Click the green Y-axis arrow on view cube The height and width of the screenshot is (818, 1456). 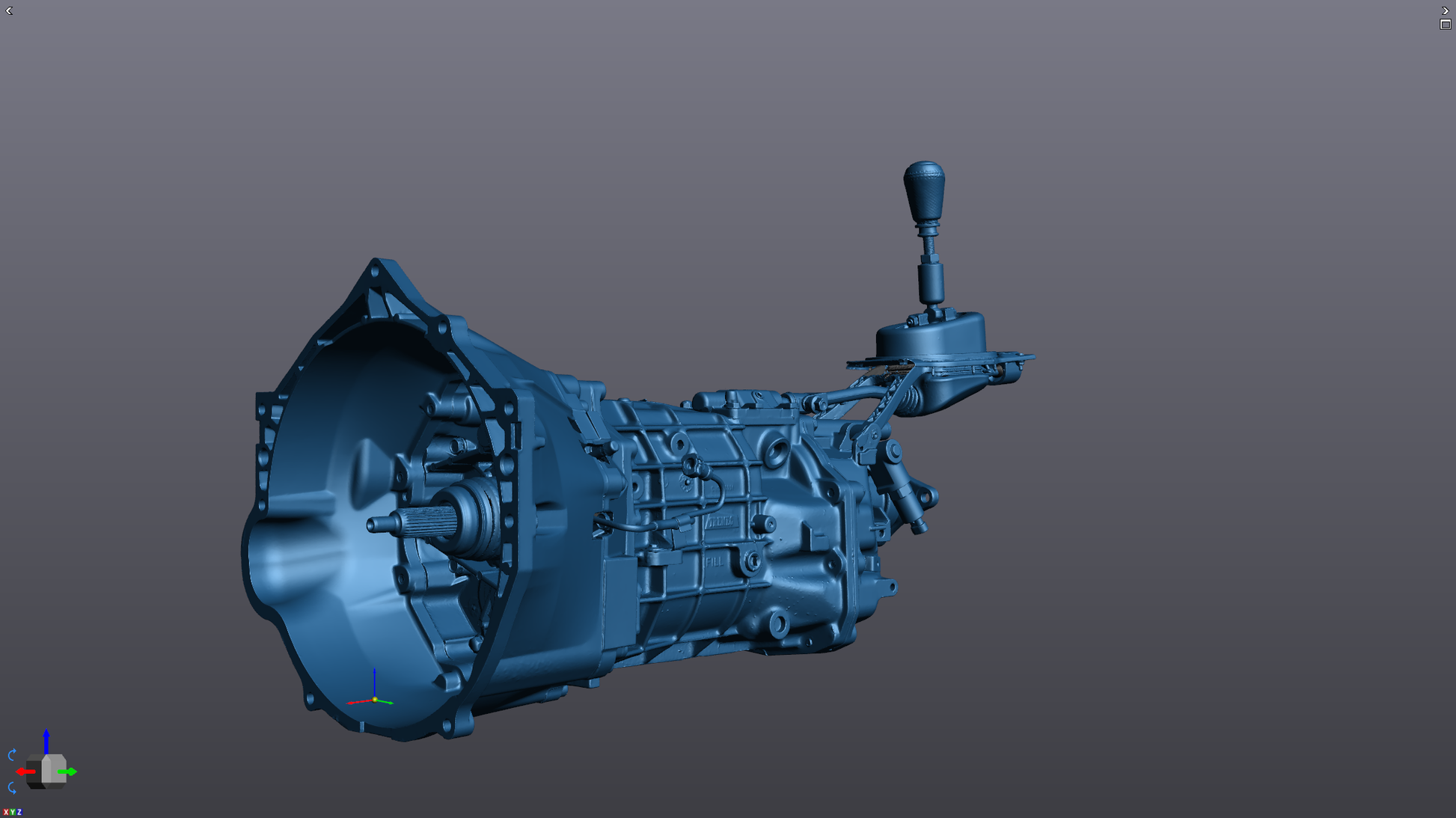(x=67, y=772)
